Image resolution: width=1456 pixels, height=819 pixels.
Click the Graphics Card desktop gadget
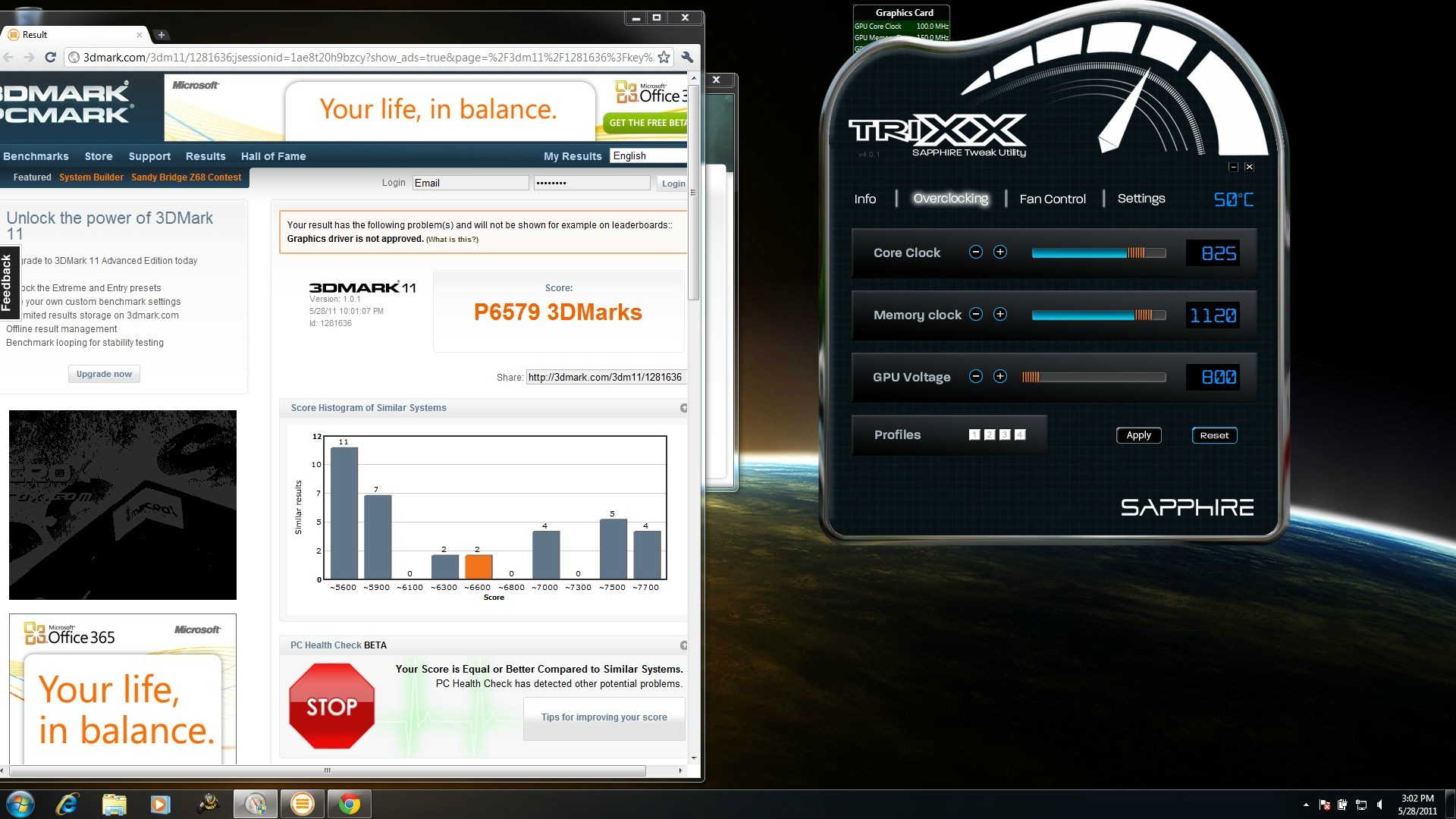[902, 27]
